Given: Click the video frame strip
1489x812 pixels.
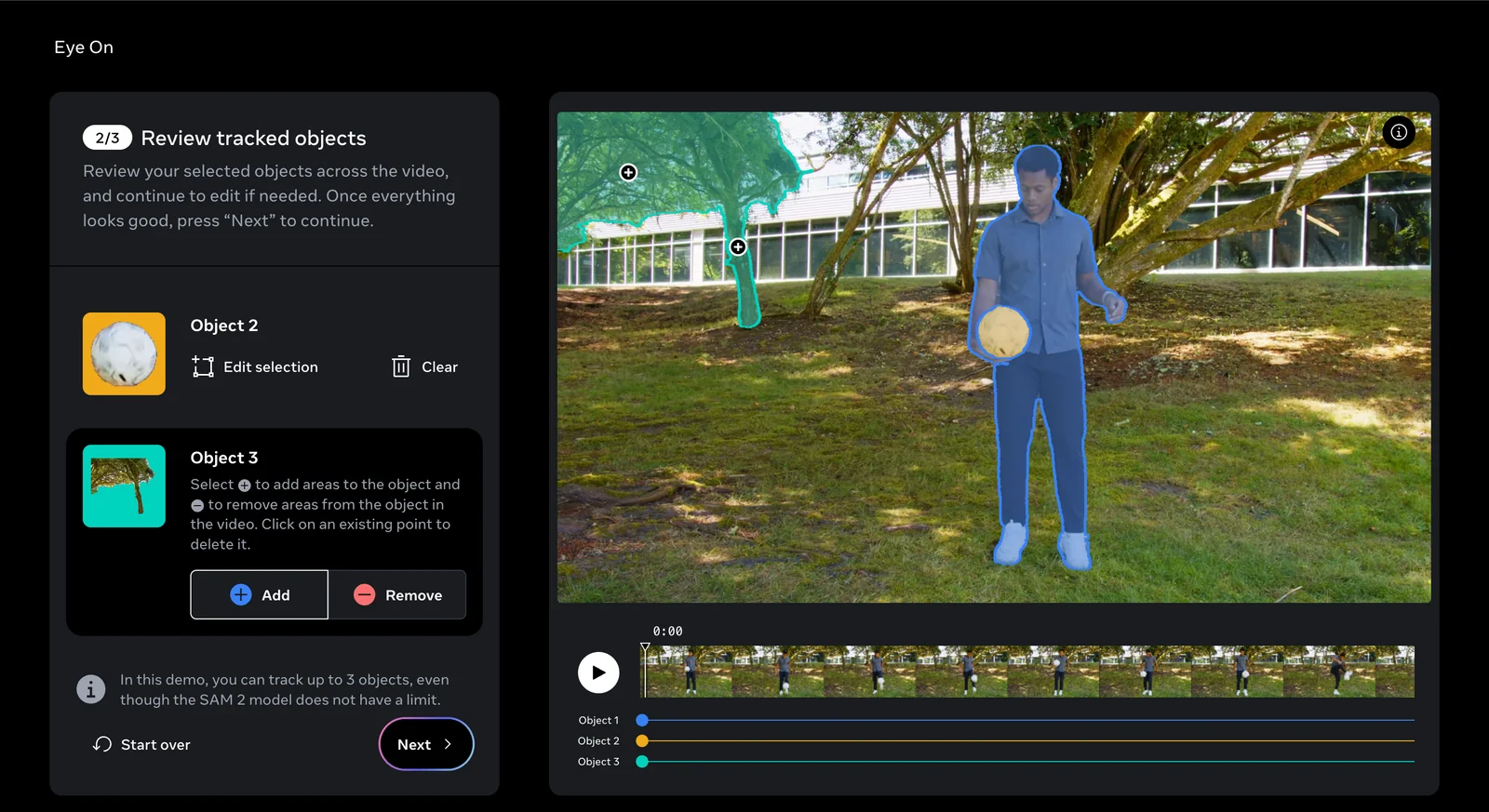Looking at the screenshot, I should point(1029,672).
